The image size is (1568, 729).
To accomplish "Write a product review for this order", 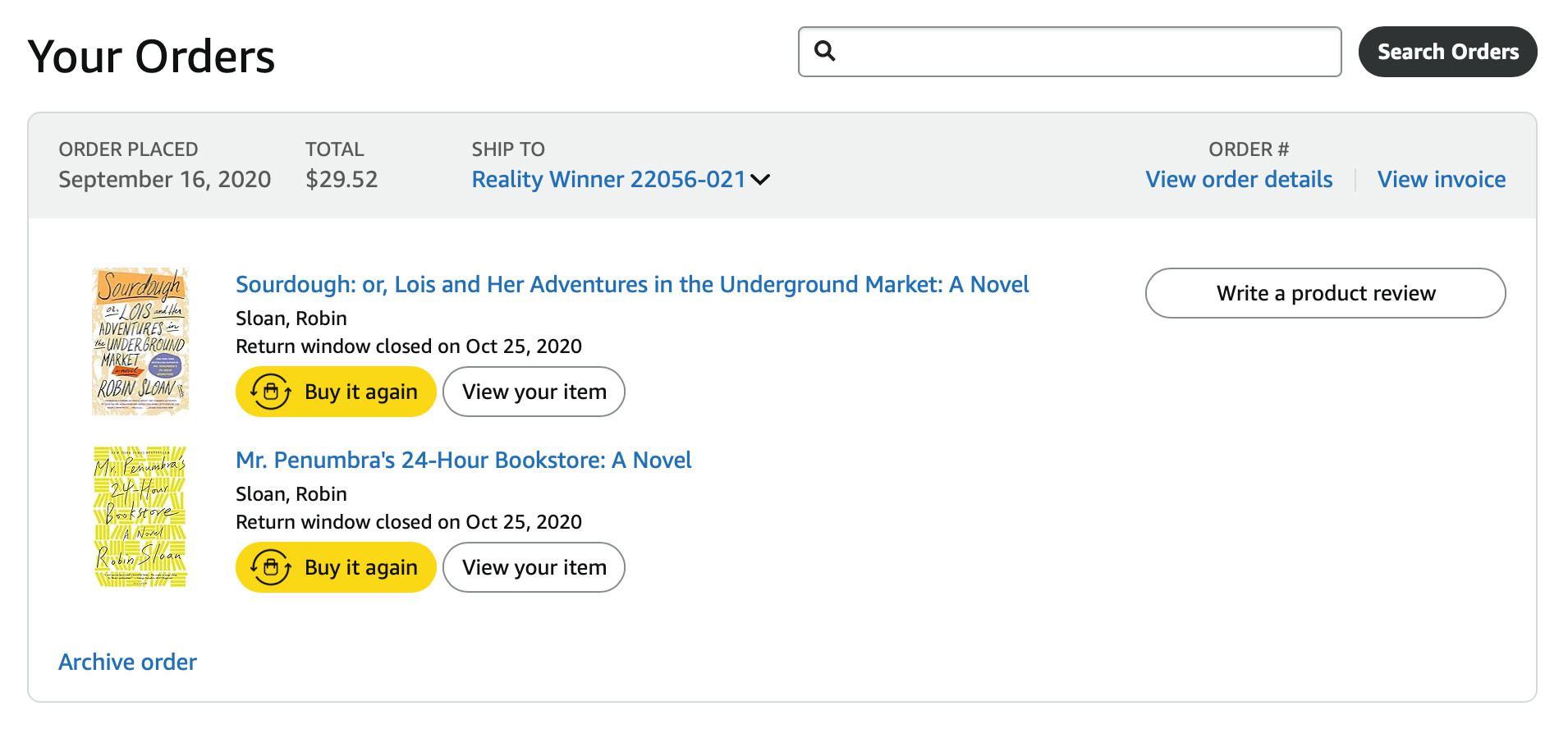I will pos(1325,292).
